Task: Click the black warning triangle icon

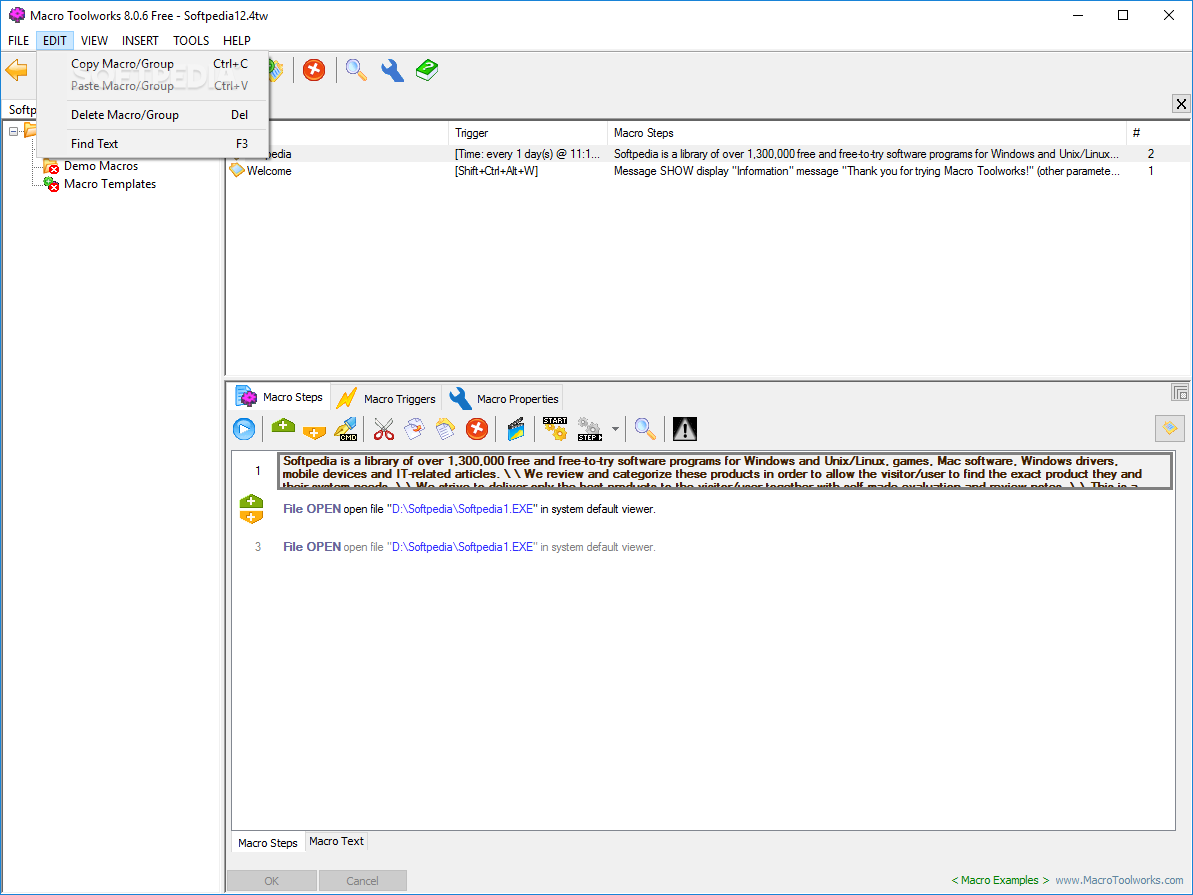Action: (x=685, y=429)
